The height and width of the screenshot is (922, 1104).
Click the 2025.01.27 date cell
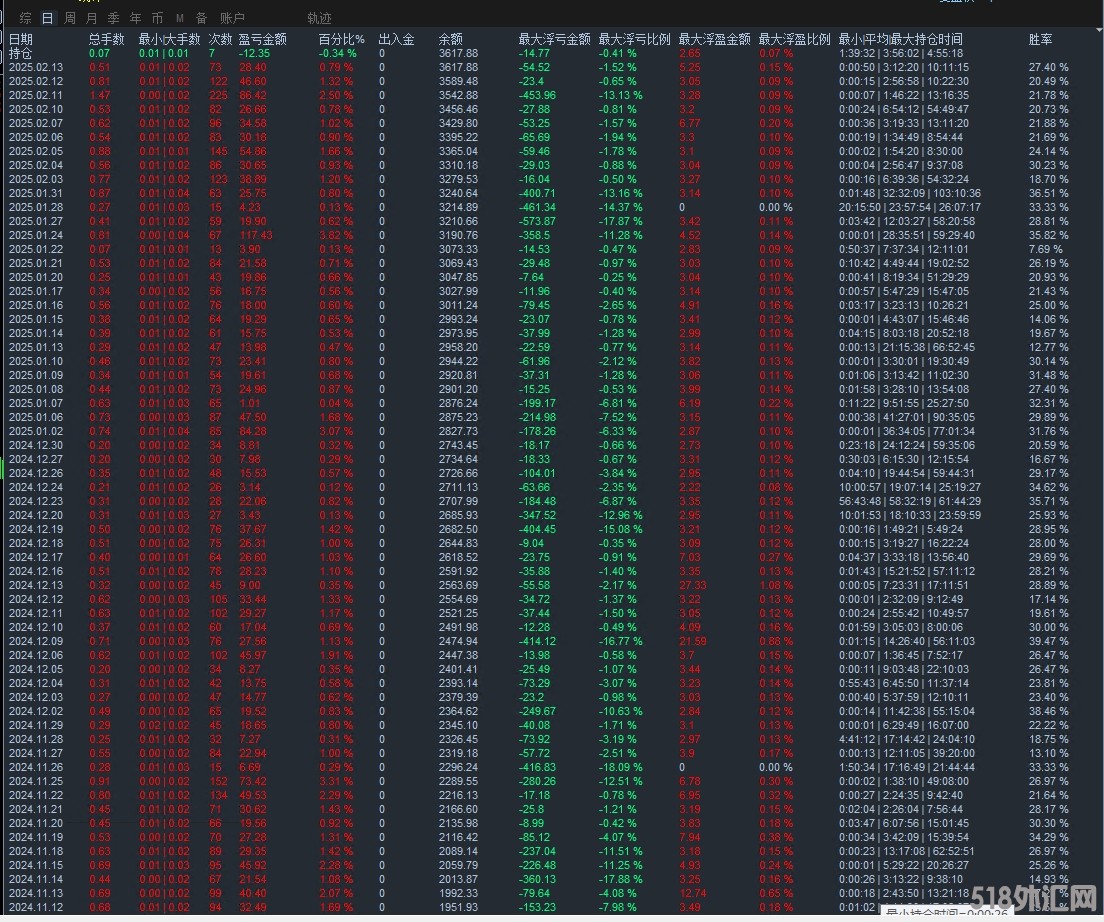pos(36,222)
